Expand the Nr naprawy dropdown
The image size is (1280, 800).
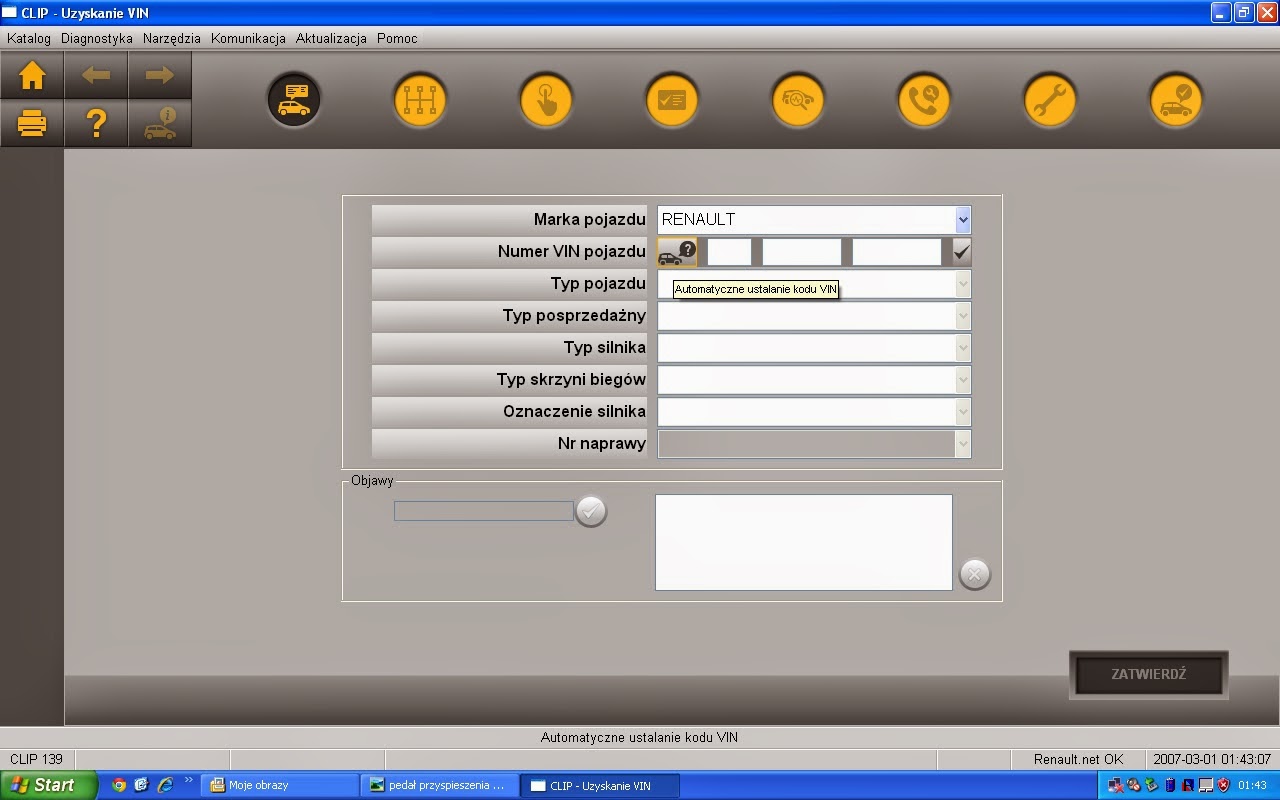[963, 444]
